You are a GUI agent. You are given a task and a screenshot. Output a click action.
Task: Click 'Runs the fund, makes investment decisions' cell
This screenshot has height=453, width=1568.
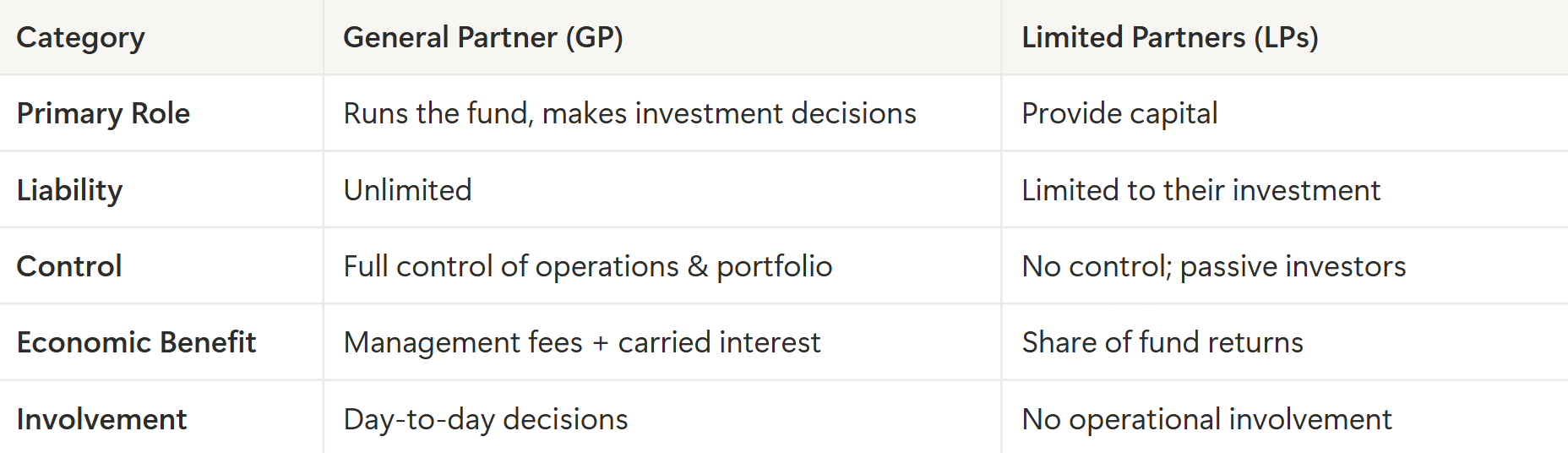[629, 114]
